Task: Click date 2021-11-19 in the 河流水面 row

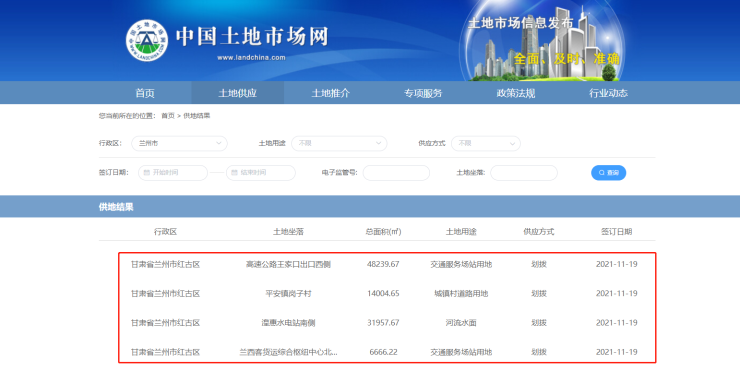Action: (x=616, y=323)
